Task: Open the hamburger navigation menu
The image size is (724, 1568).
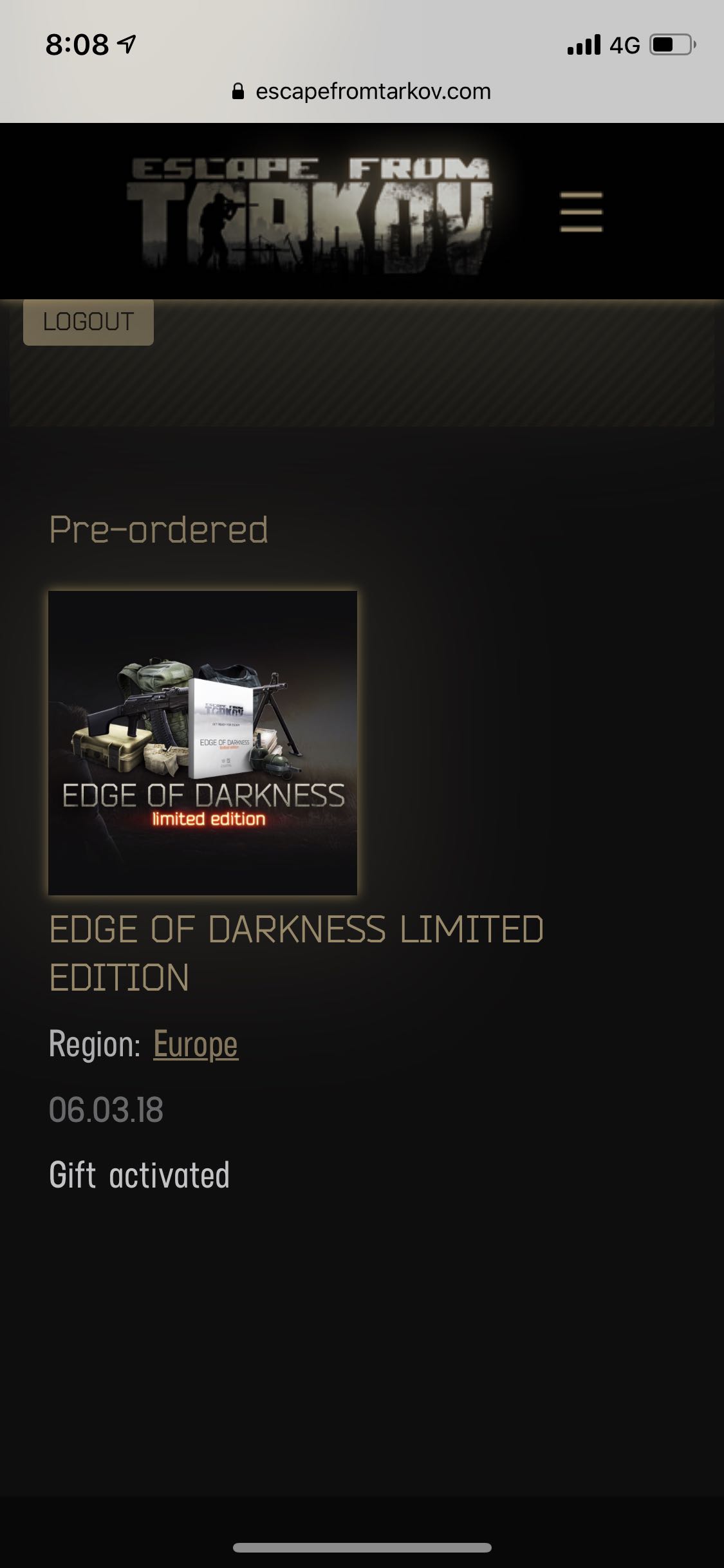Action: coord(581,212)
